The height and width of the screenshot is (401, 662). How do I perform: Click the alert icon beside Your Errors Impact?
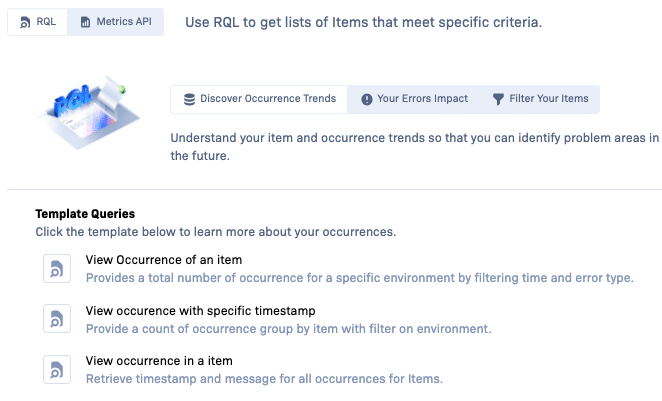pos(366,99)
